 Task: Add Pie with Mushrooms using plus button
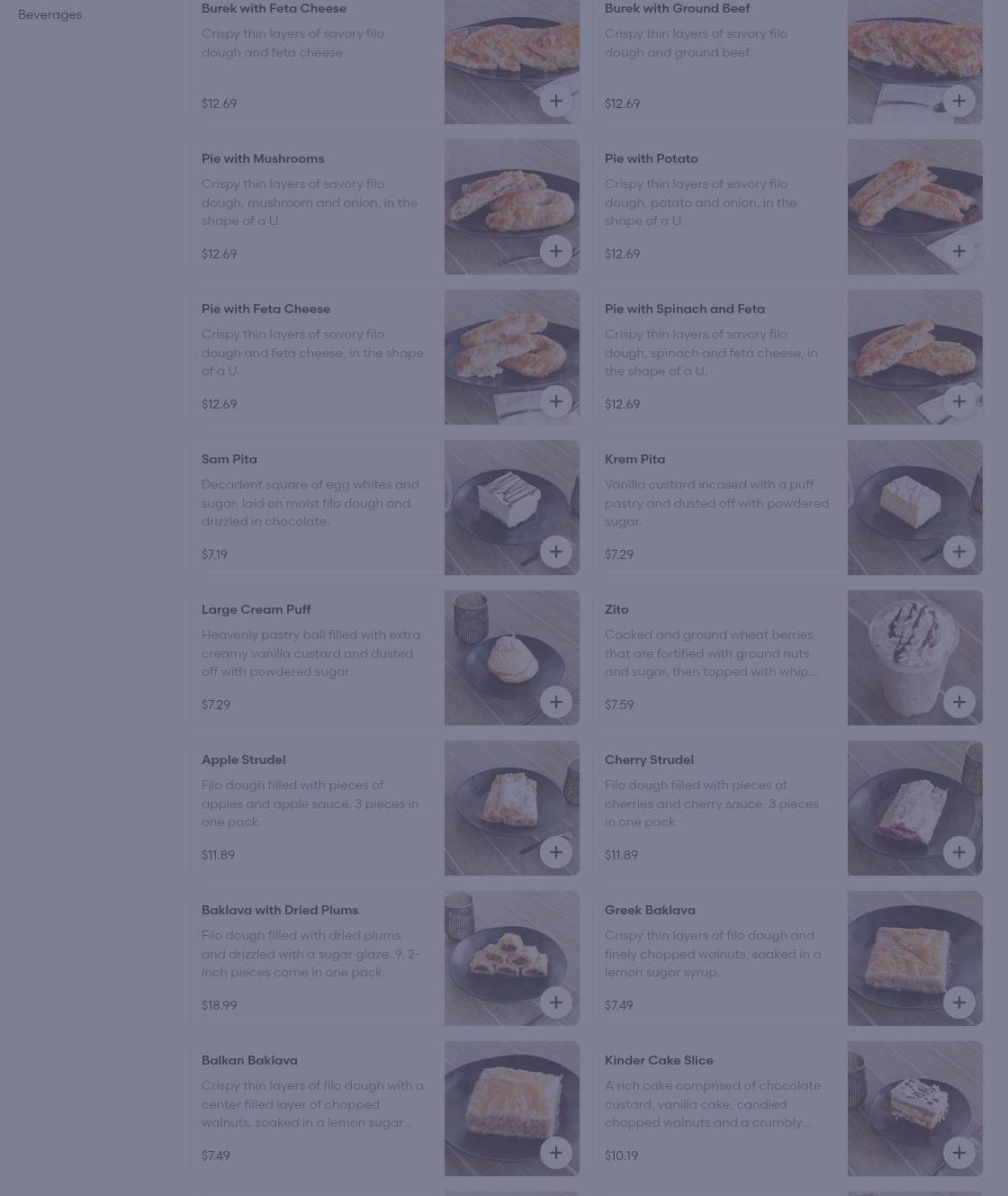coord(556,251)
